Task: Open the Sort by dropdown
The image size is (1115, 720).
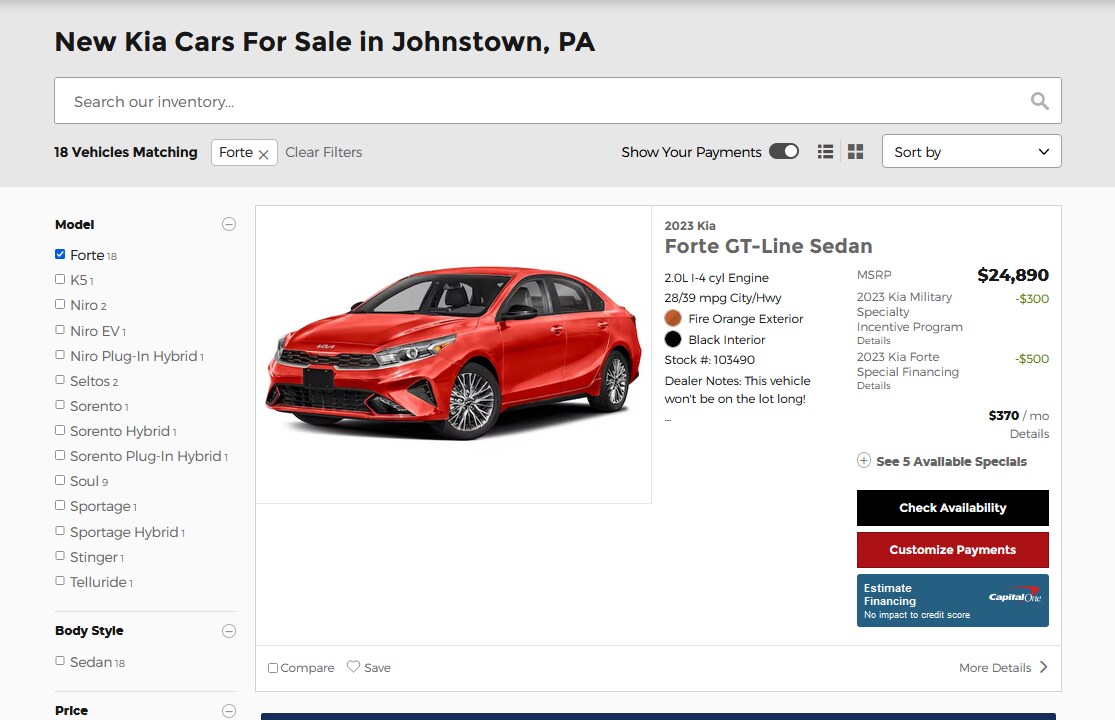Action: coord(971,151)
